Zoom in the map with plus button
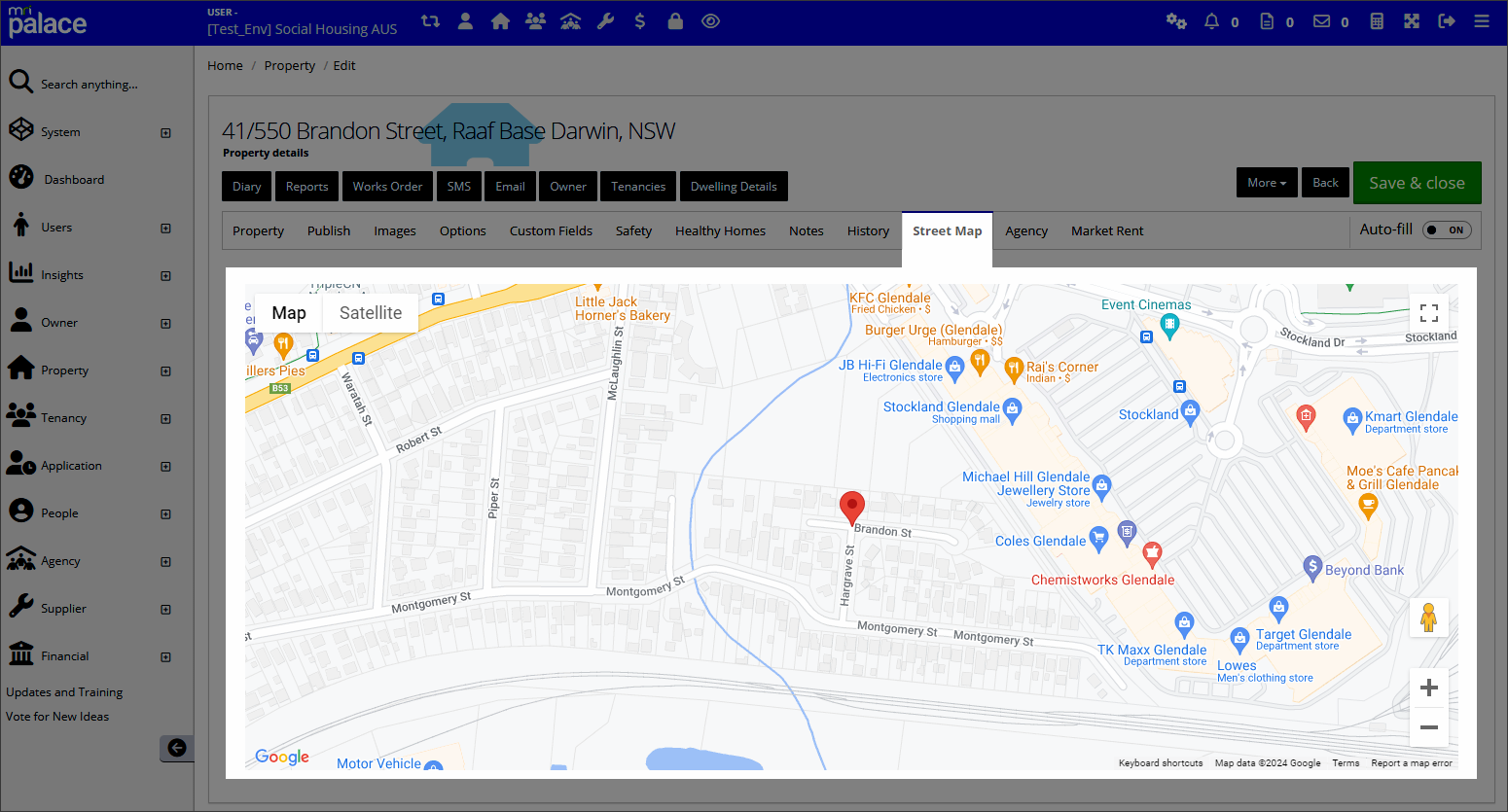The image size is (1508, 812). pos(1429,688)
